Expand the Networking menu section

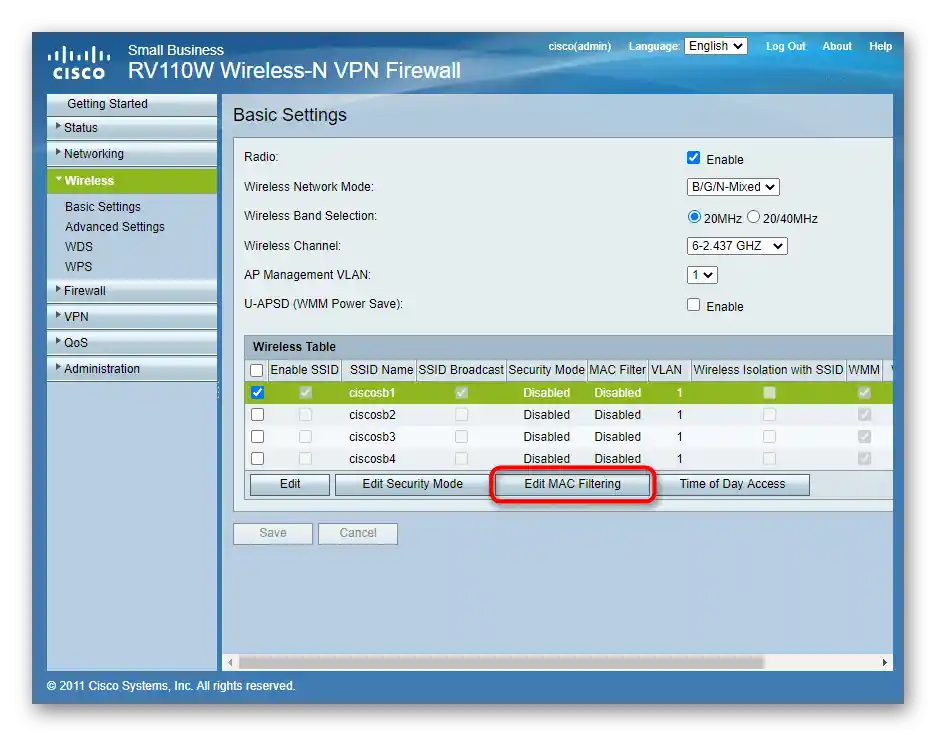click(132, 153)
